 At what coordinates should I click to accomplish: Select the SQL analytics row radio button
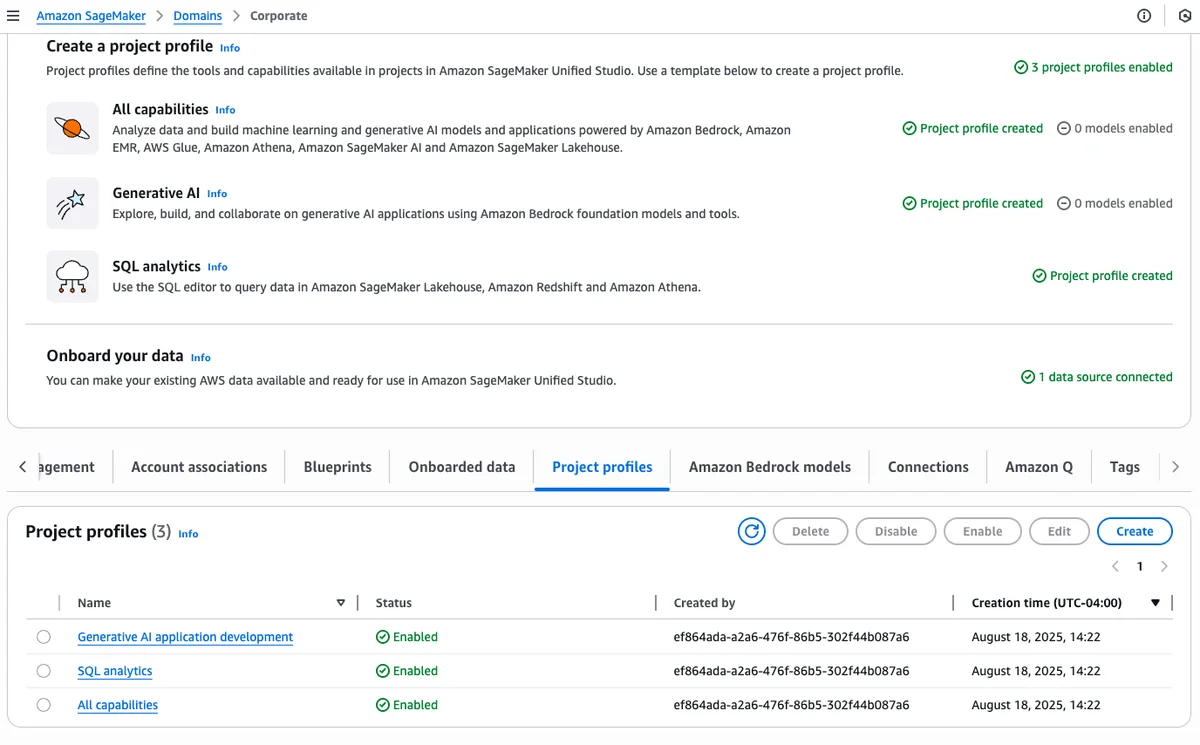click(x=43, y=671)
